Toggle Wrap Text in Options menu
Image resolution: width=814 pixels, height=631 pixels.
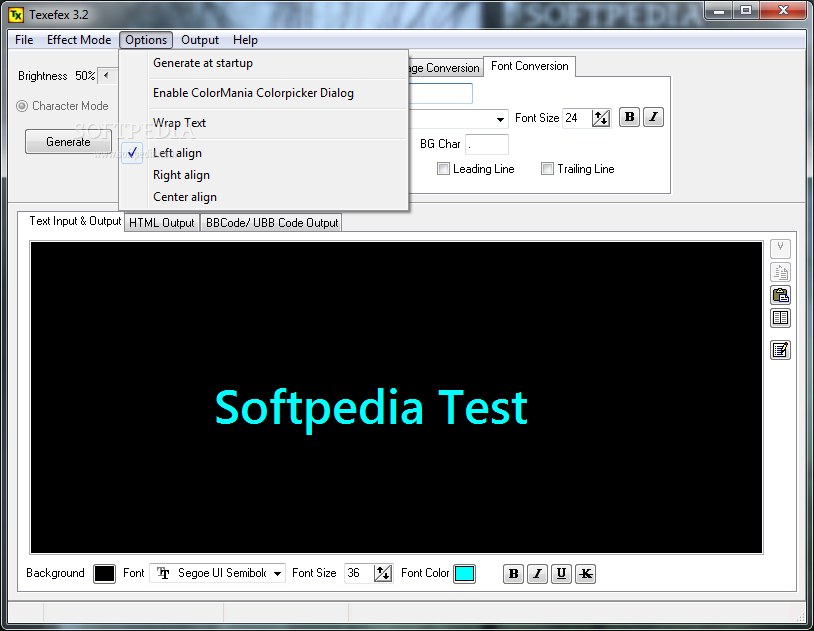[264, 123]
